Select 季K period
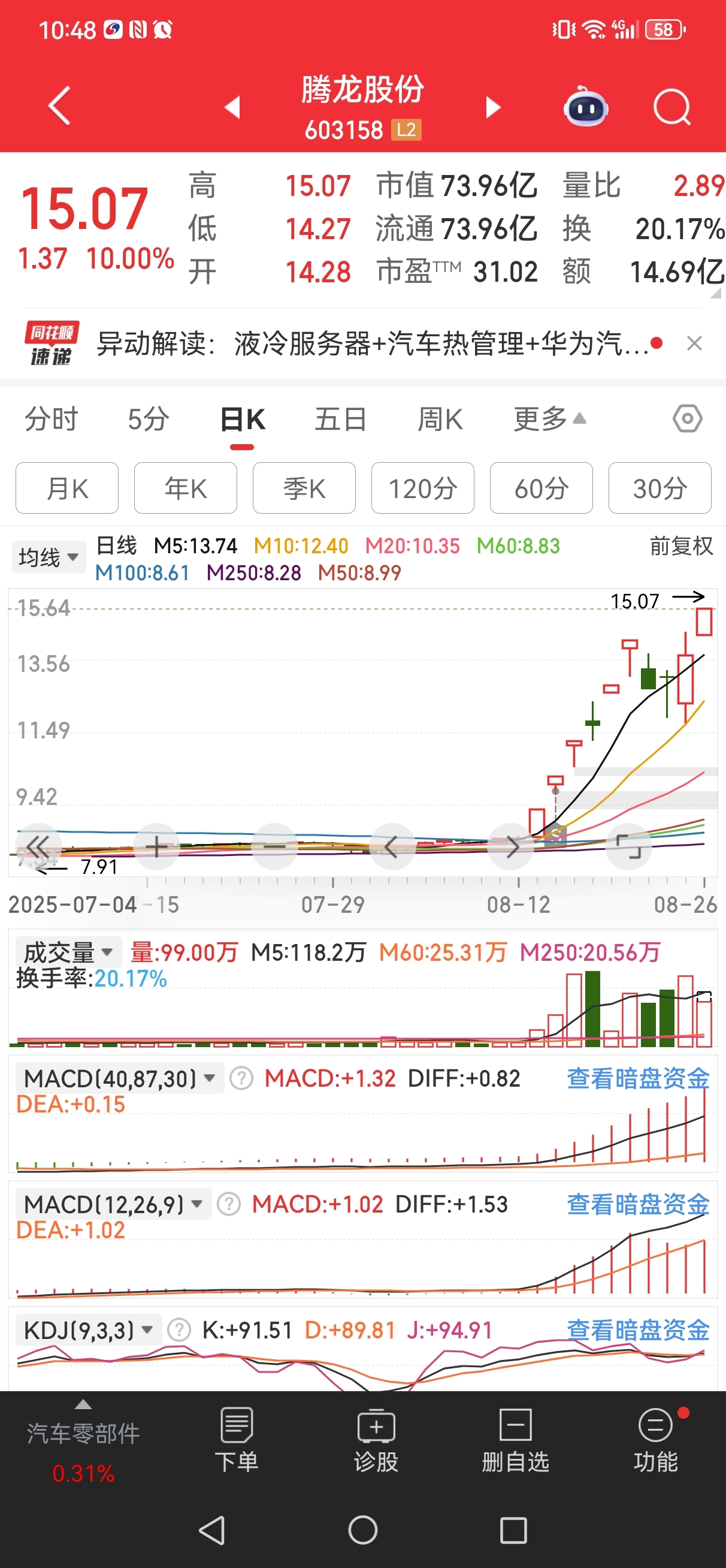Image resolution: width=726 pixels, height=1568 pixels. pos(304,488)
